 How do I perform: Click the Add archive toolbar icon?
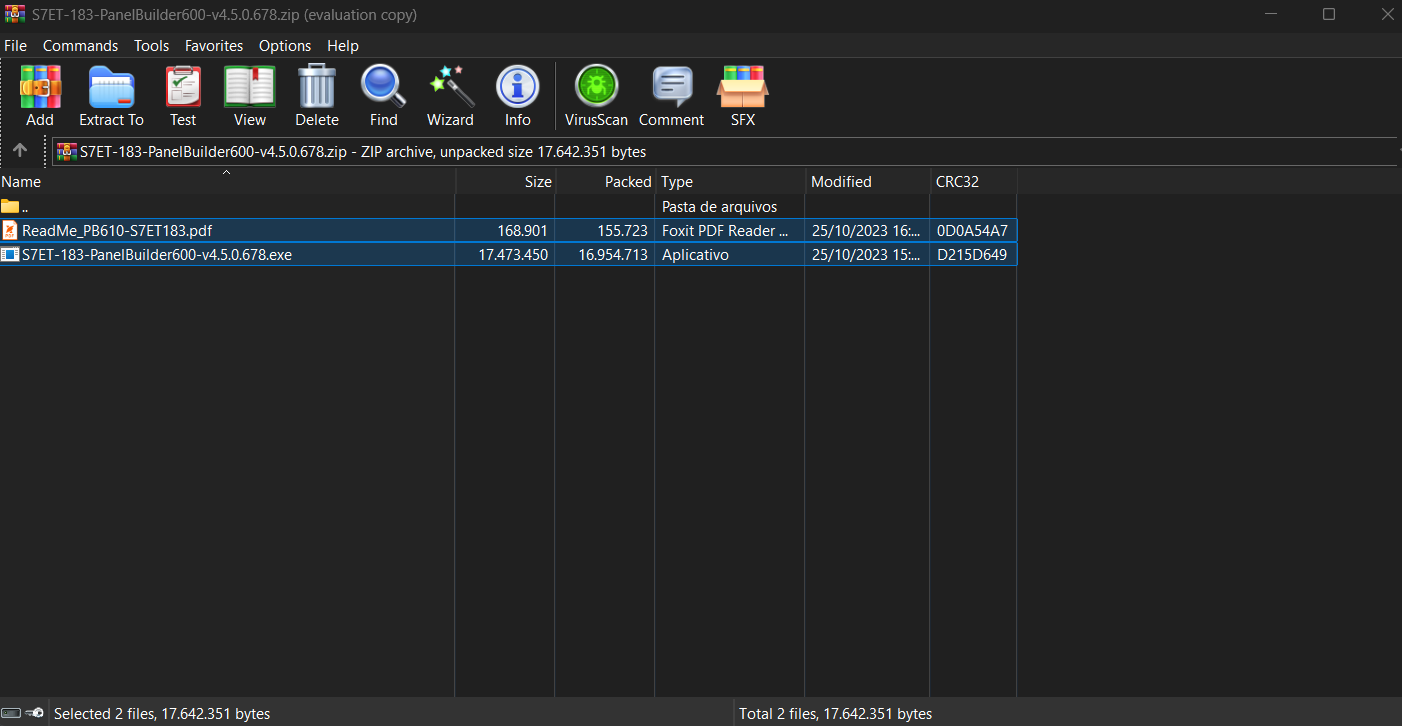(40, 96)
